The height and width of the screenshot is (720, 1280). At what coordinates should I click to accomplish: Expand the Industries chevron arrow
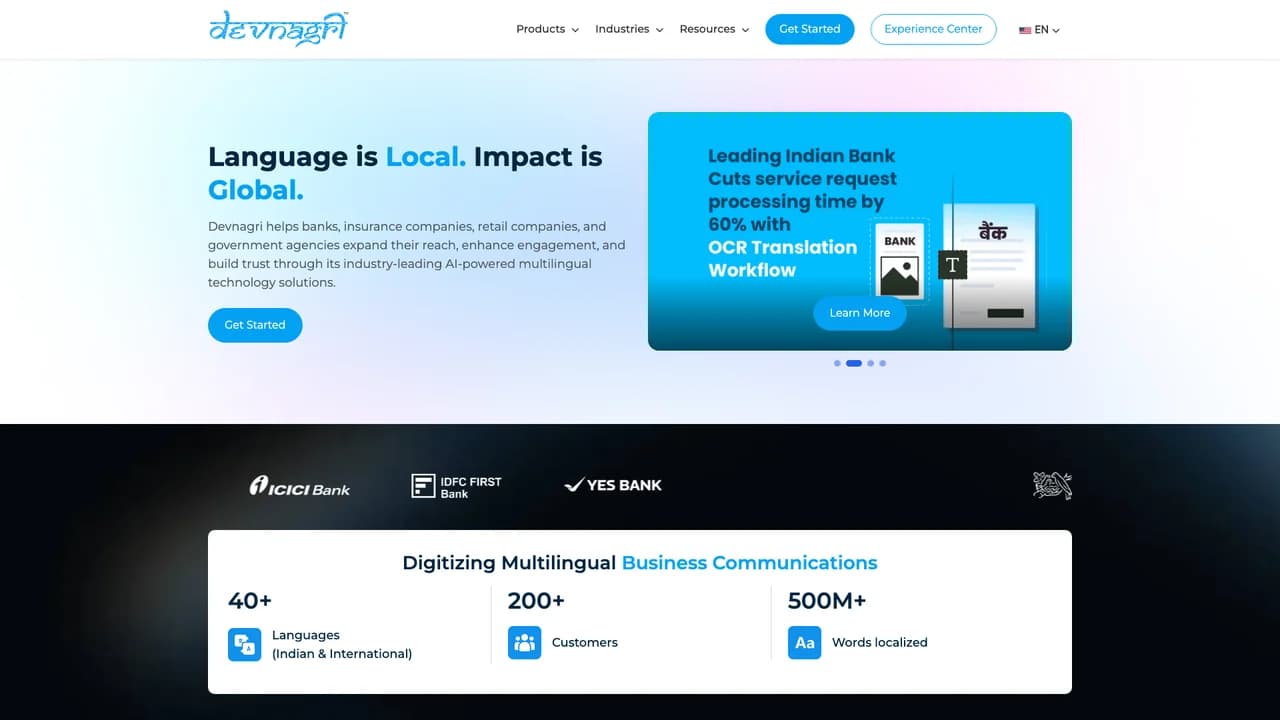pyautogui.click(x=659, y=30)
